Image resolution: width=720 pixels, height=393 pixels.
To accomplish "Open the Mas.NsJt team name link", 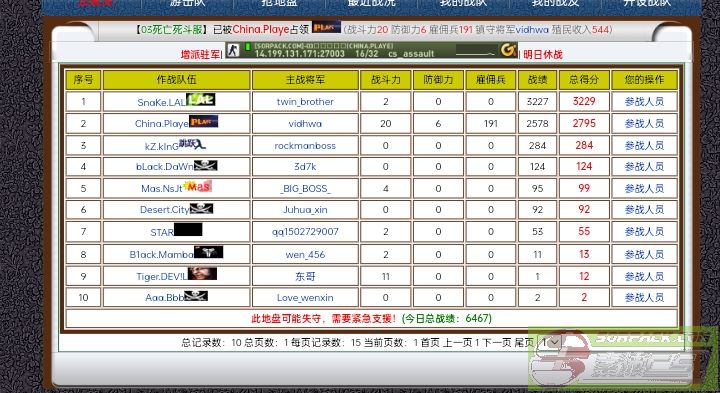I will [162, 189].
